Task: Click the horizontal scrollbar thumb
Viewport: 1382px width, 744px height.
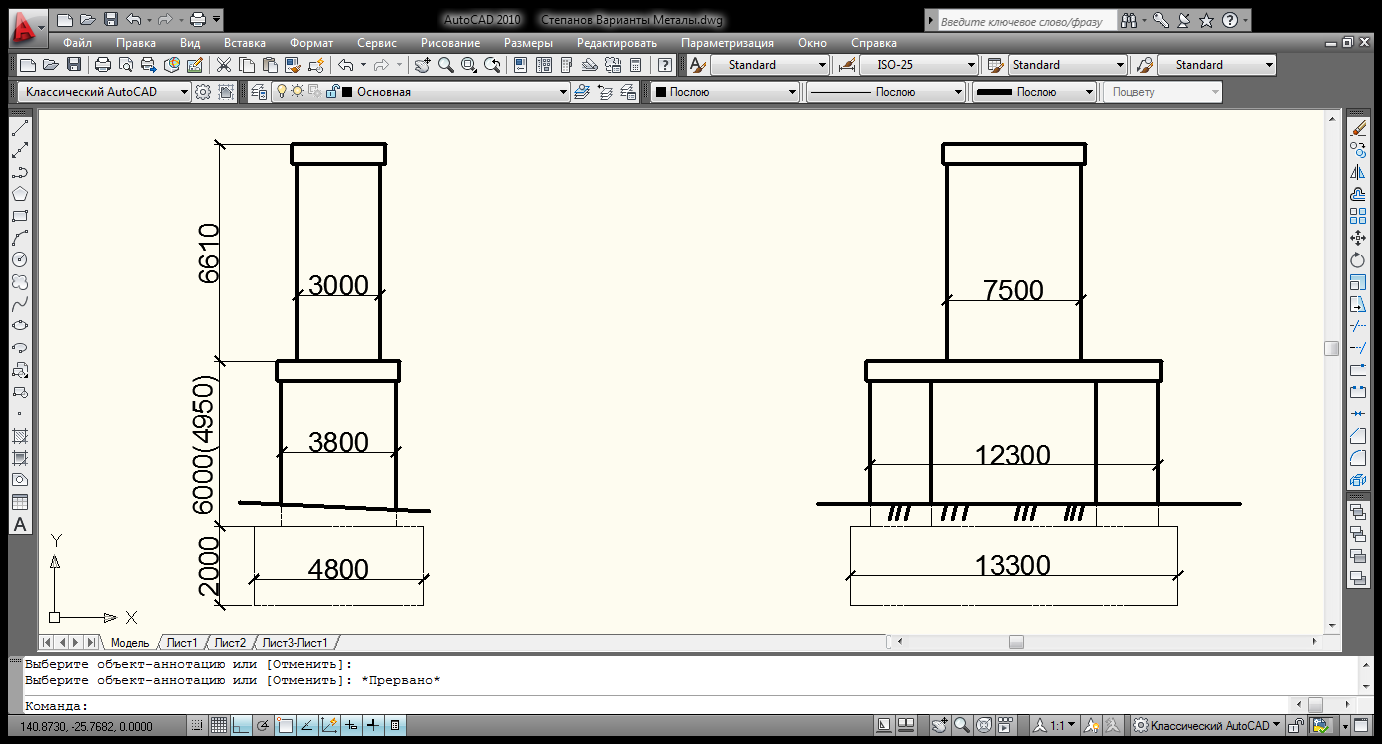Action: (1016, 642)
